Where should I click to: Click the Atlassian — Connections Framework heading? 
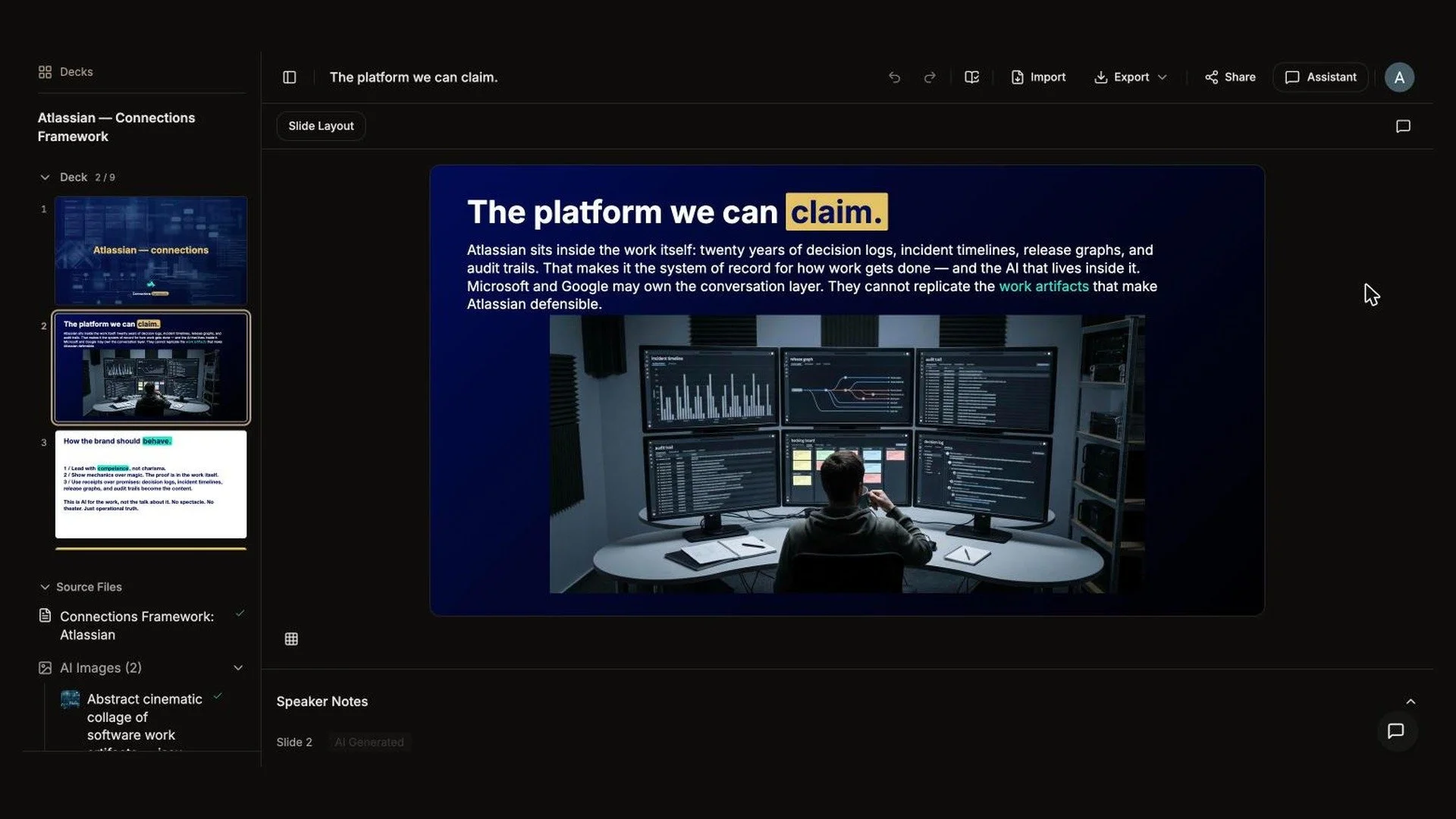(116, 127)
